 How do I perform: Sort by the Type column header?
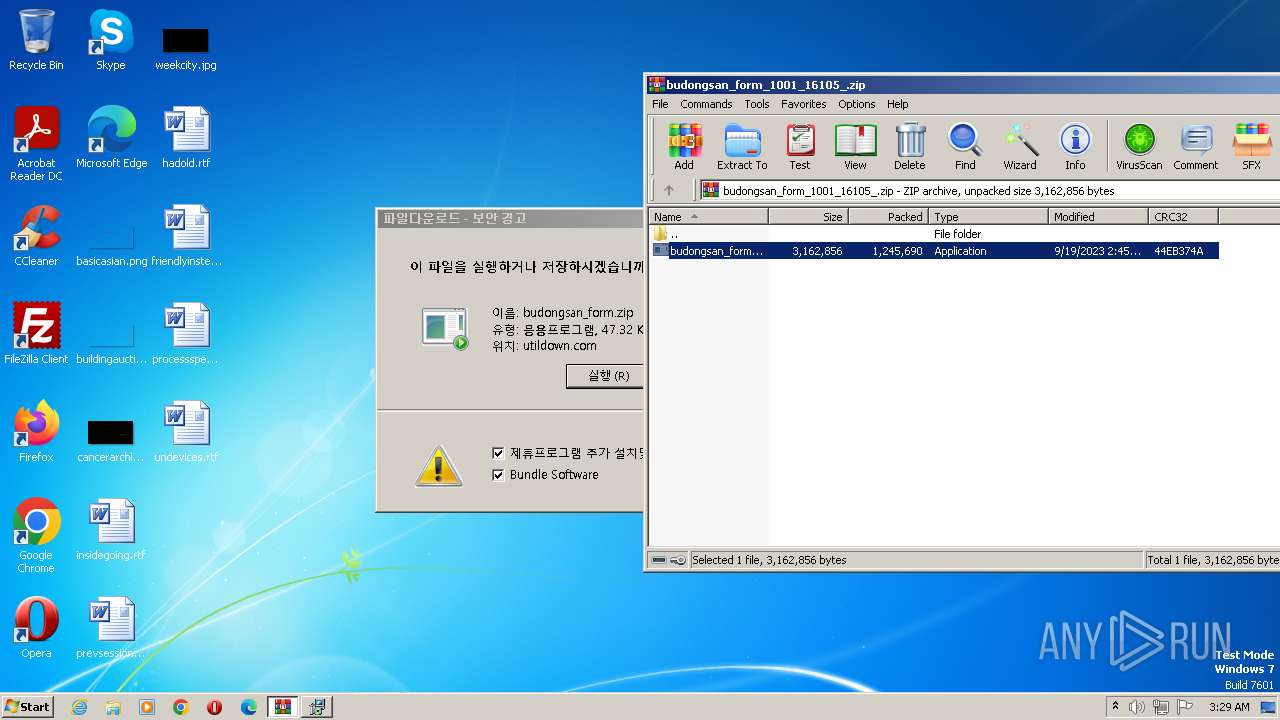point(988,216)
